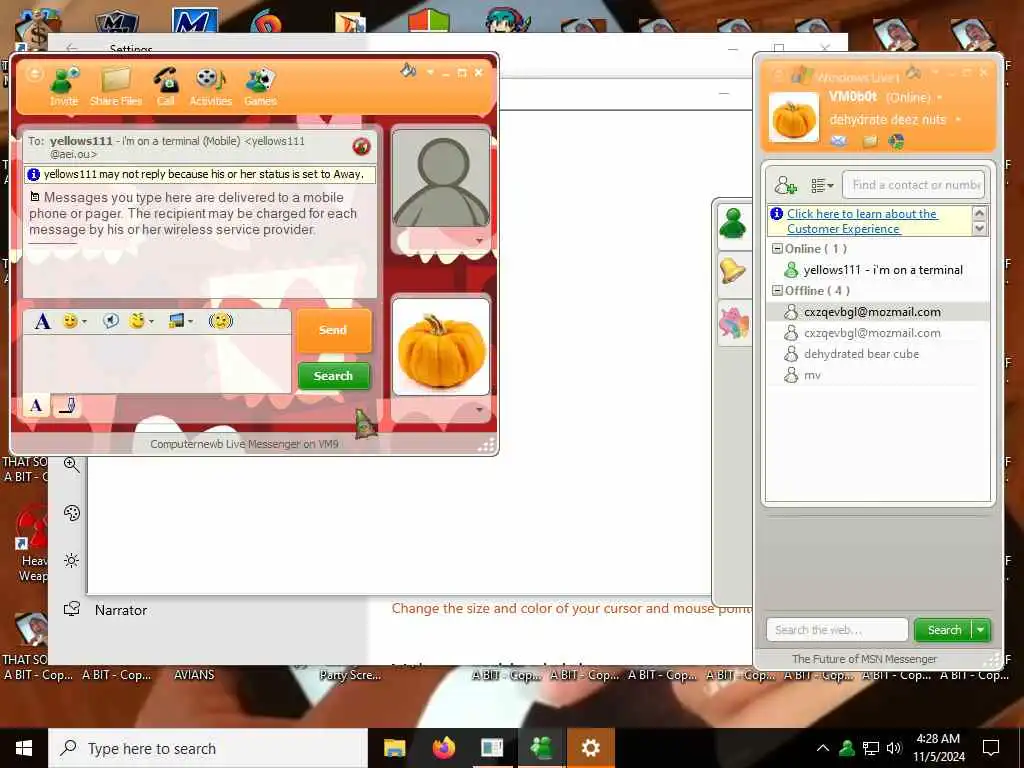
Task: Open the Windows Start menu
Action: tap(24, 748)
